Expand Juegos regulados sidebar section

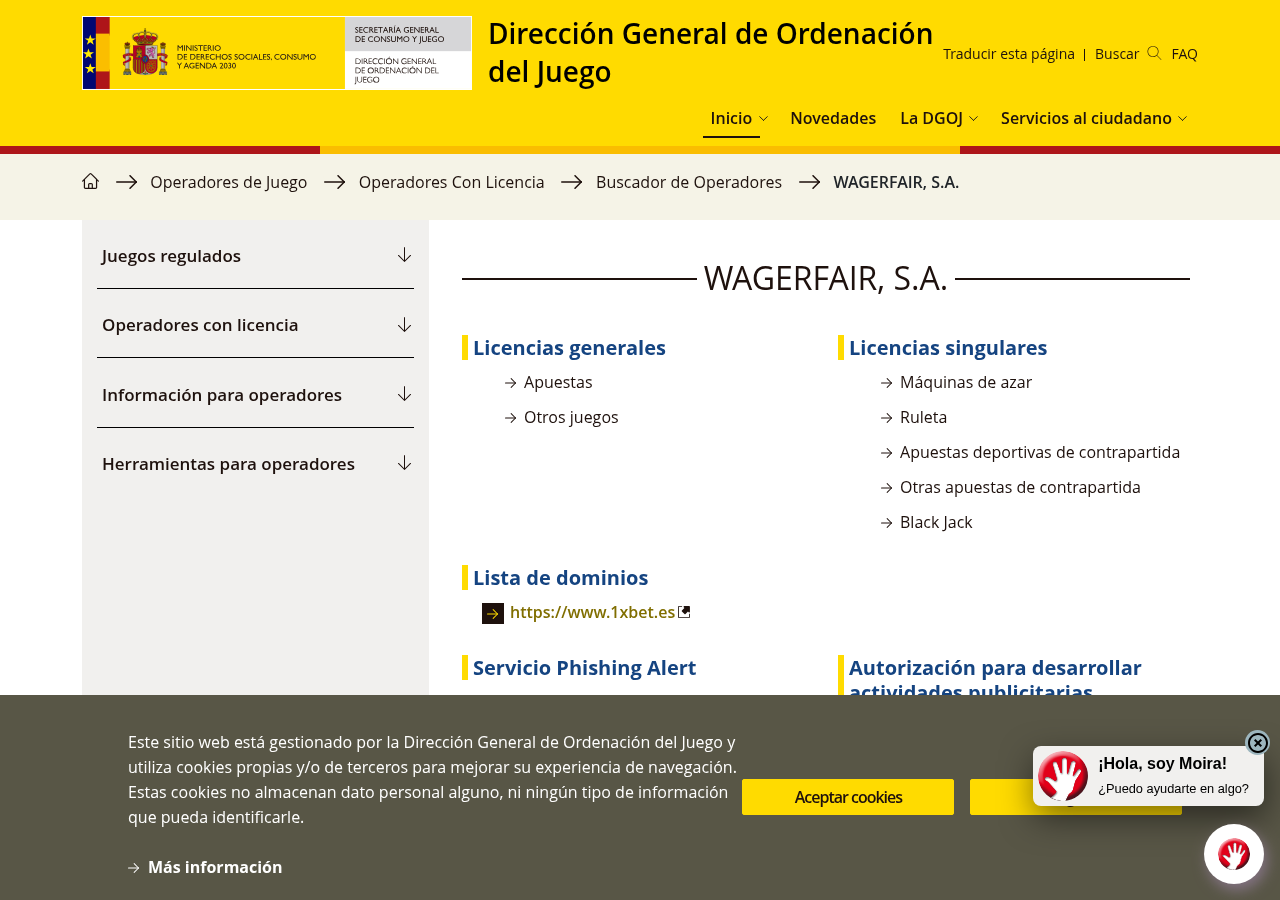(255, 255)
